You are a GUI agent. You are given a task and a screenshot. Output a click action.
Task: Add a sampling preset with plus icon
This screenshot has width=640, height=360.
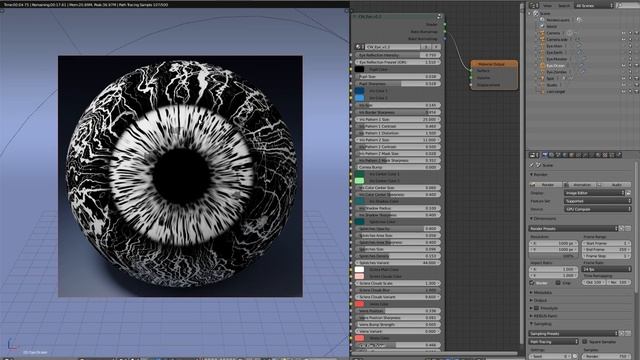[x=621, y=333]
